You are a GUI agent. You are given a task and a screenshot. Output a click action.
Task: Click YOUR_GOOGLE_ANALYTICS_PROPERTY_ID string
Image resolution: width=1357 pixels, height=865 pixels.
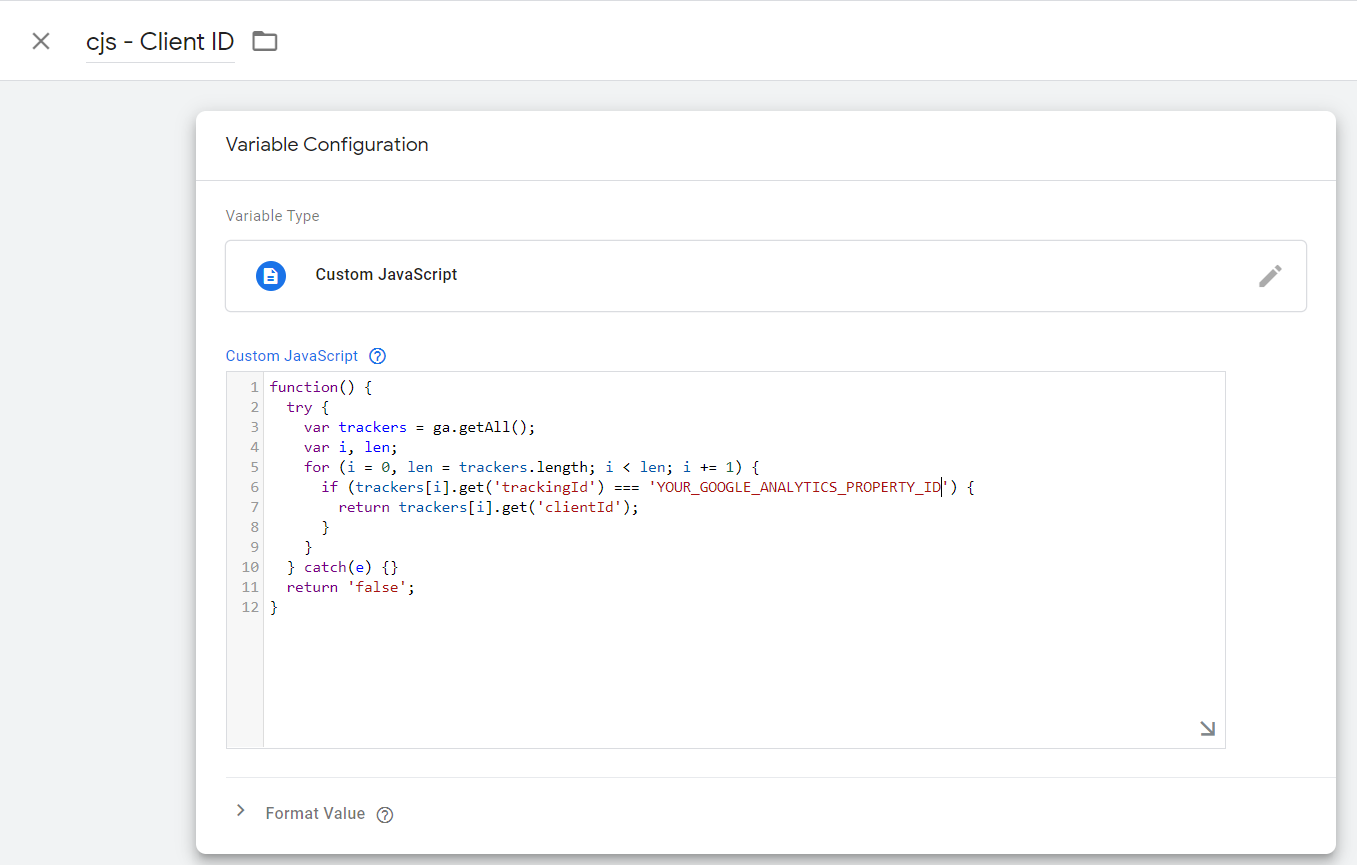pos(799,487)
